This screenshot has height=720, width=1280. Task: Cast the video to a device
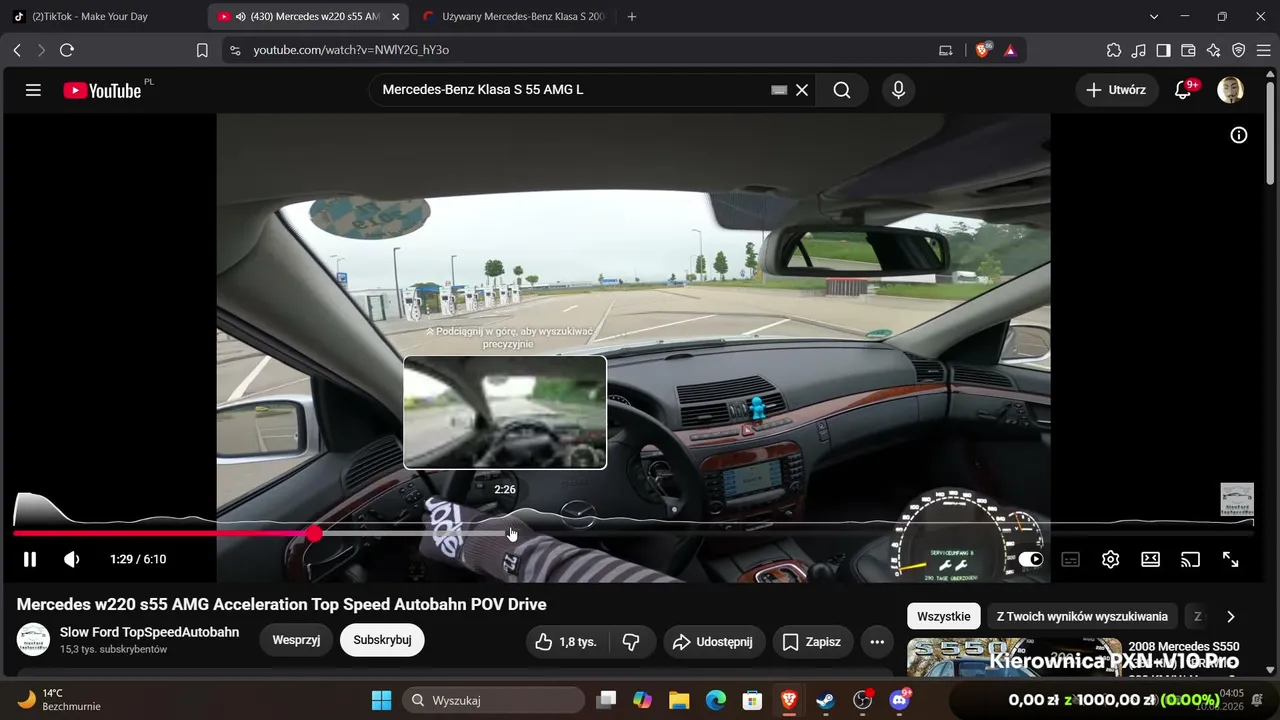coord(1190,559)
